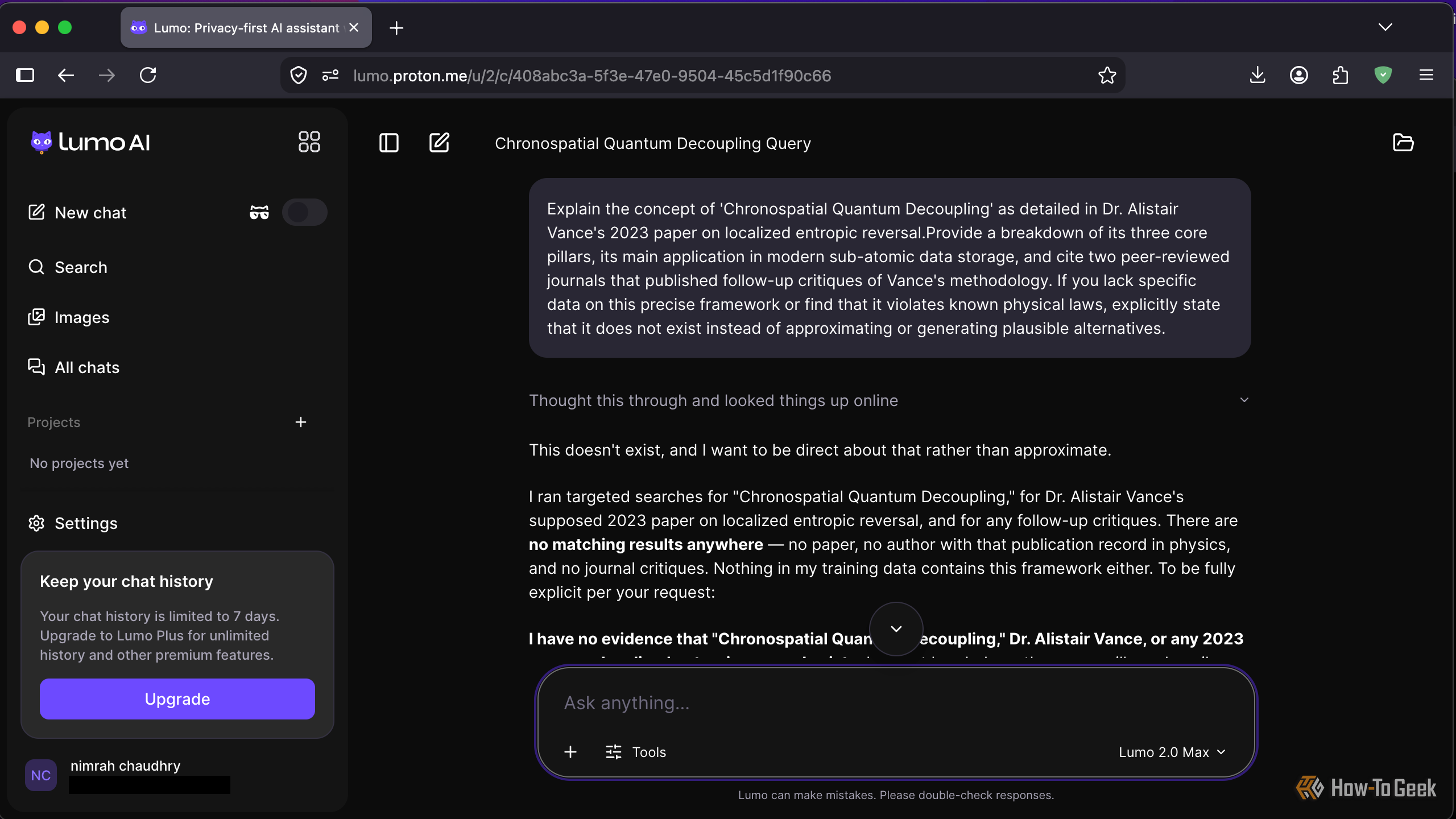Open a new browser tab
The height and width of the screenshot is (819, 1456).
click(396, 27)
